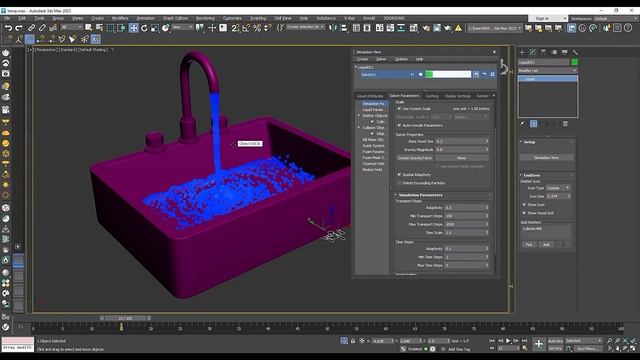
Task: Collapse the Liquid001 tree node
Action: 356,67
